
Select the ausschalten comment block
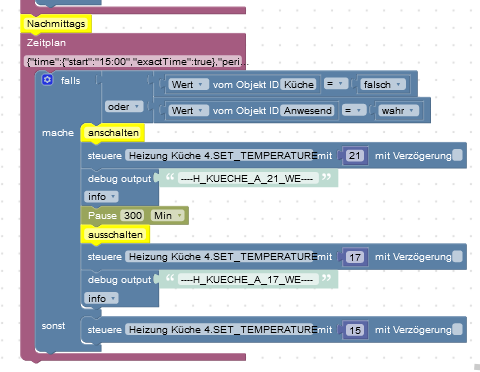[115, 234]
